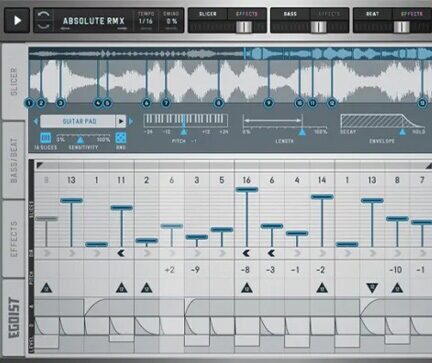This screenshot has height=363, width=432.
Task: Expand the sequencer's top-left corner triangle
Action: (40, 165)
